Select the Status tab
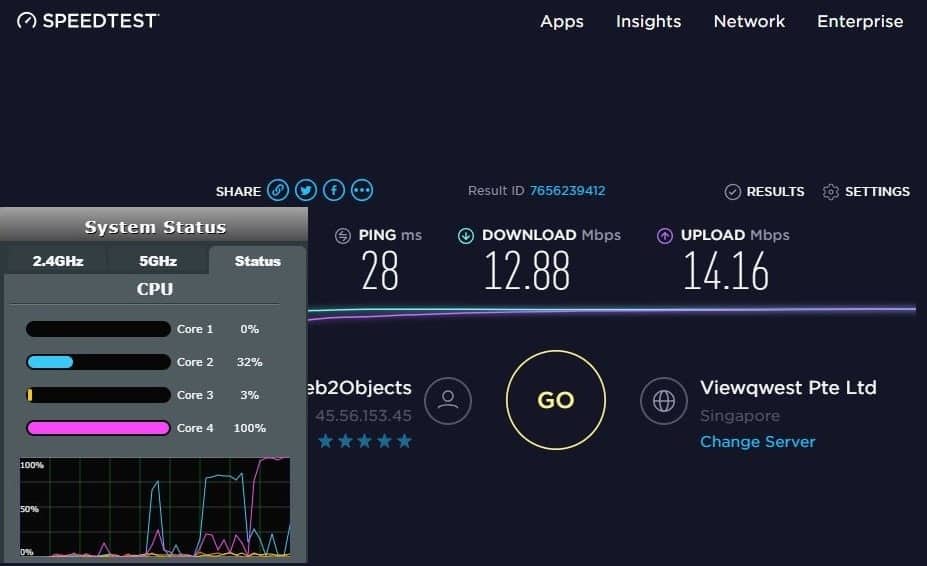927x566 pixels. click(x=257, y=261)
